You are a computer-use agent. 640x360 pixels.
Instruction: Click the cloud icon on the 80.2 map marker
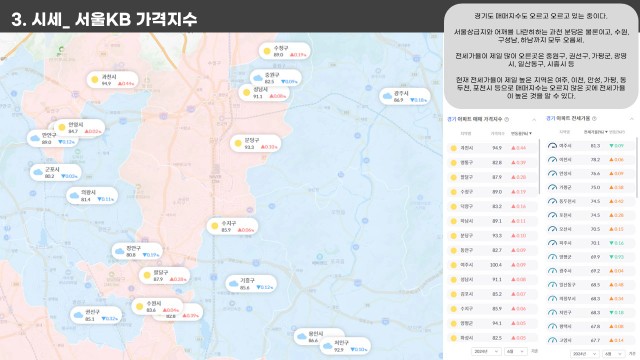click(38, 172)
